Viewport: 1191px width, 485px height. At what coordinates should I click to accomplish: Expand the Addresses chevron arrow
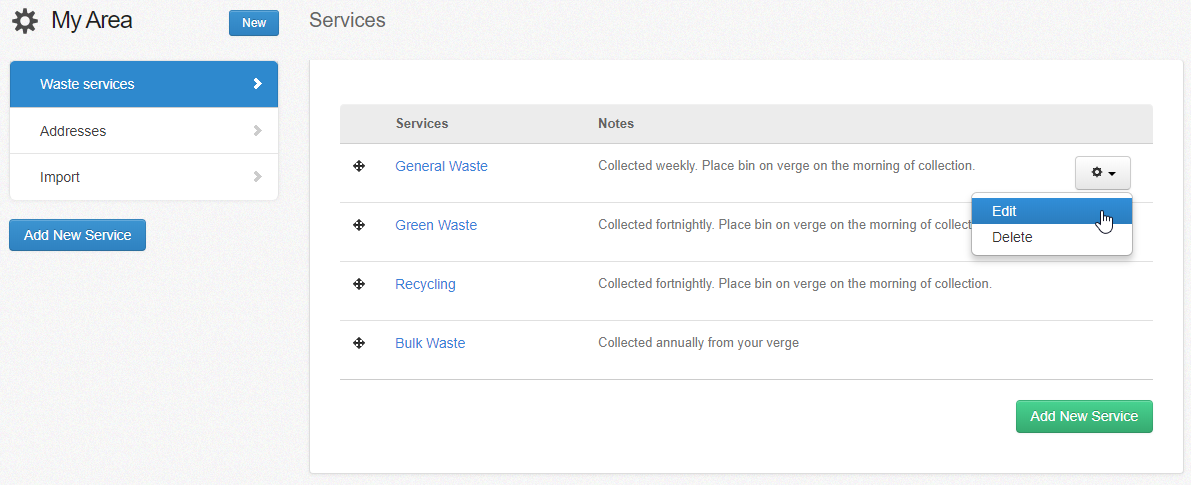(257, 131)
